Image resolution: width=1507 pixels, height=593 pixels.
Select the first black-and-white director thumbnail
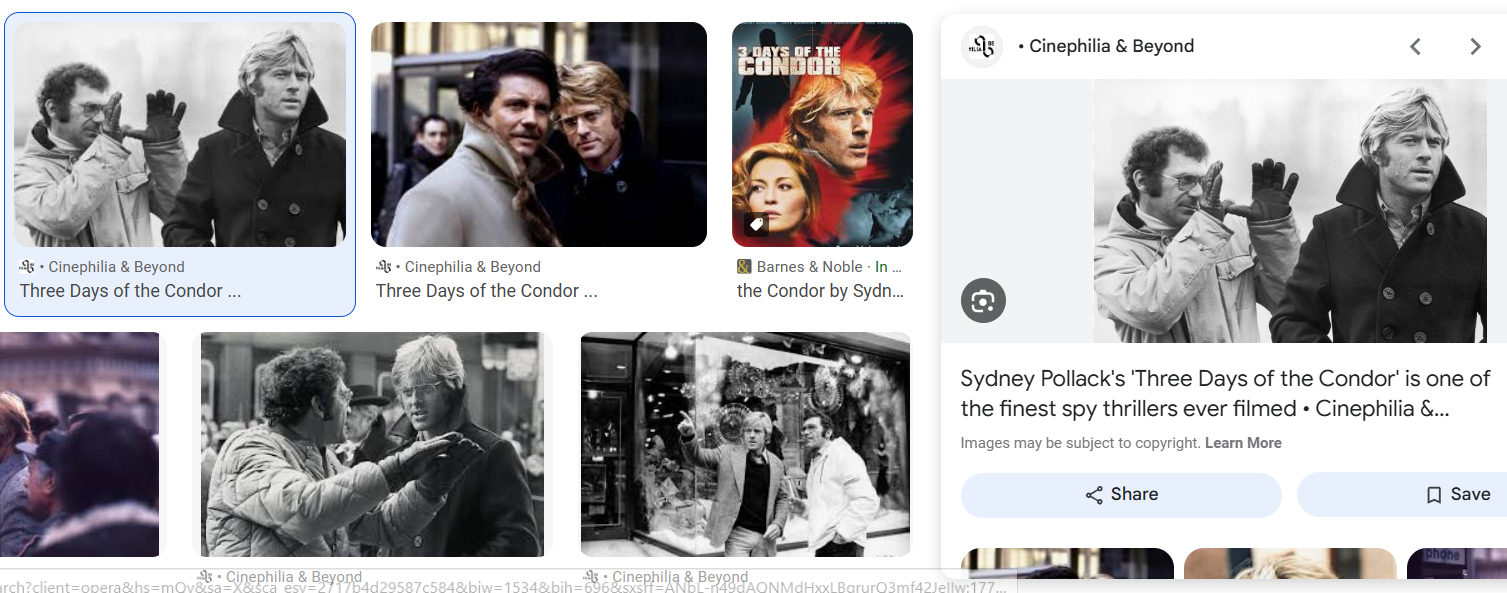[180, 134]
